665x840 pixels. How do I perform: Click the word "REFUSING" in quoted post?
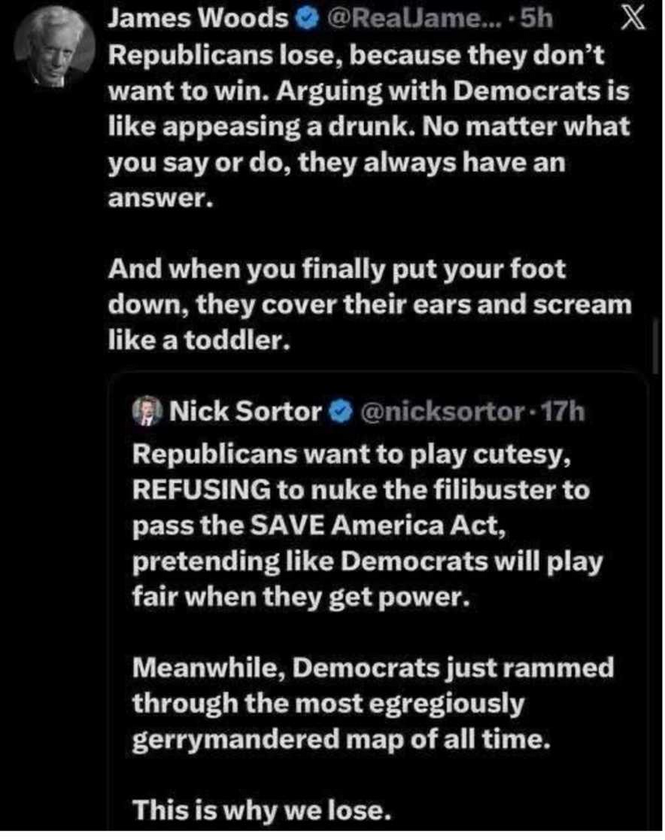click(x=200, y=489)
